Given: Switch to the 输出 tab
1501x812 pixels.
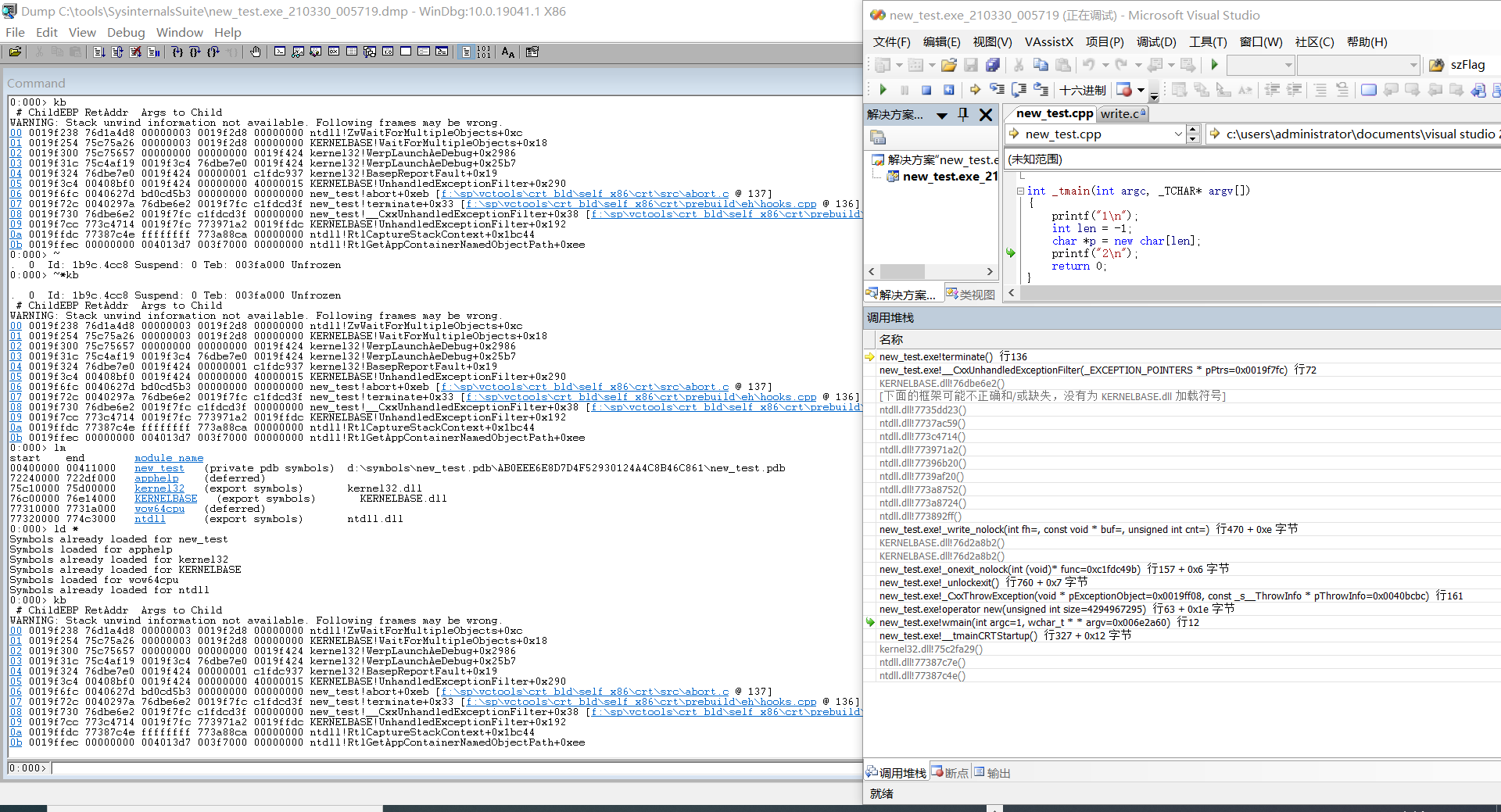Looking at the screenshot, I should tap(992, 773).
